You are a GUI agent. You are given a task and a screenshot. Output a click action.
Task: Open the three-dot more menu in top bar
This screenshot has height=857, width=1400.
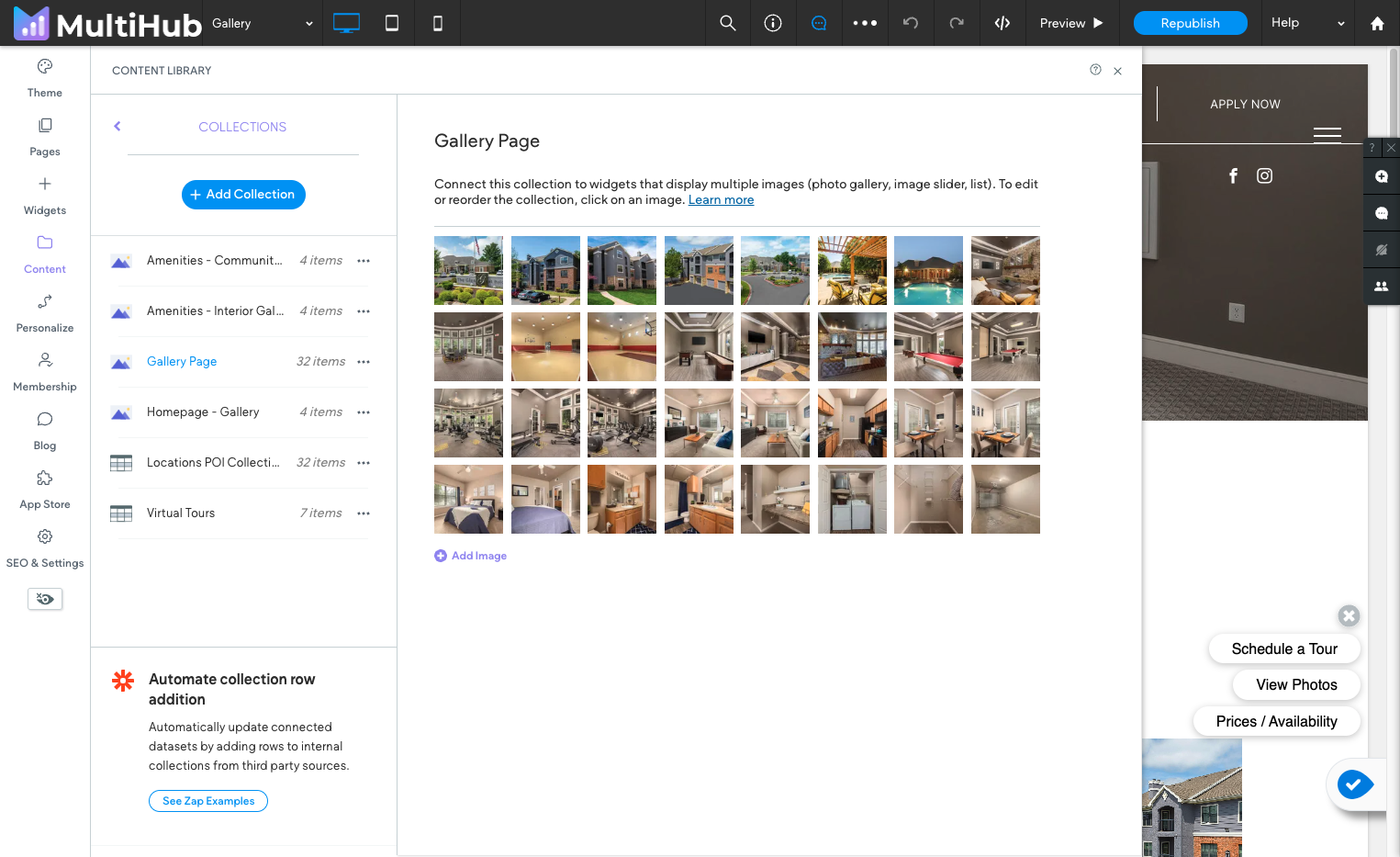(865, 23)
